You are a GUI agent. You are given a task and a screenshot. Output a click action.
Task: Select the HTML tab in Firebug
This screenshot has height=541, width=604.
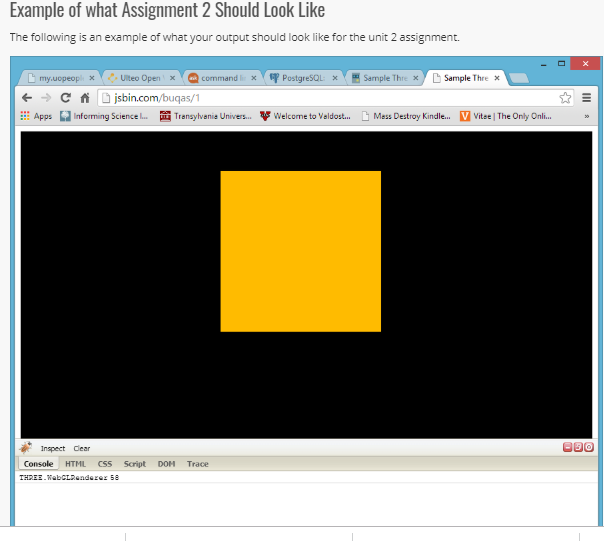(x=76, y=464)
